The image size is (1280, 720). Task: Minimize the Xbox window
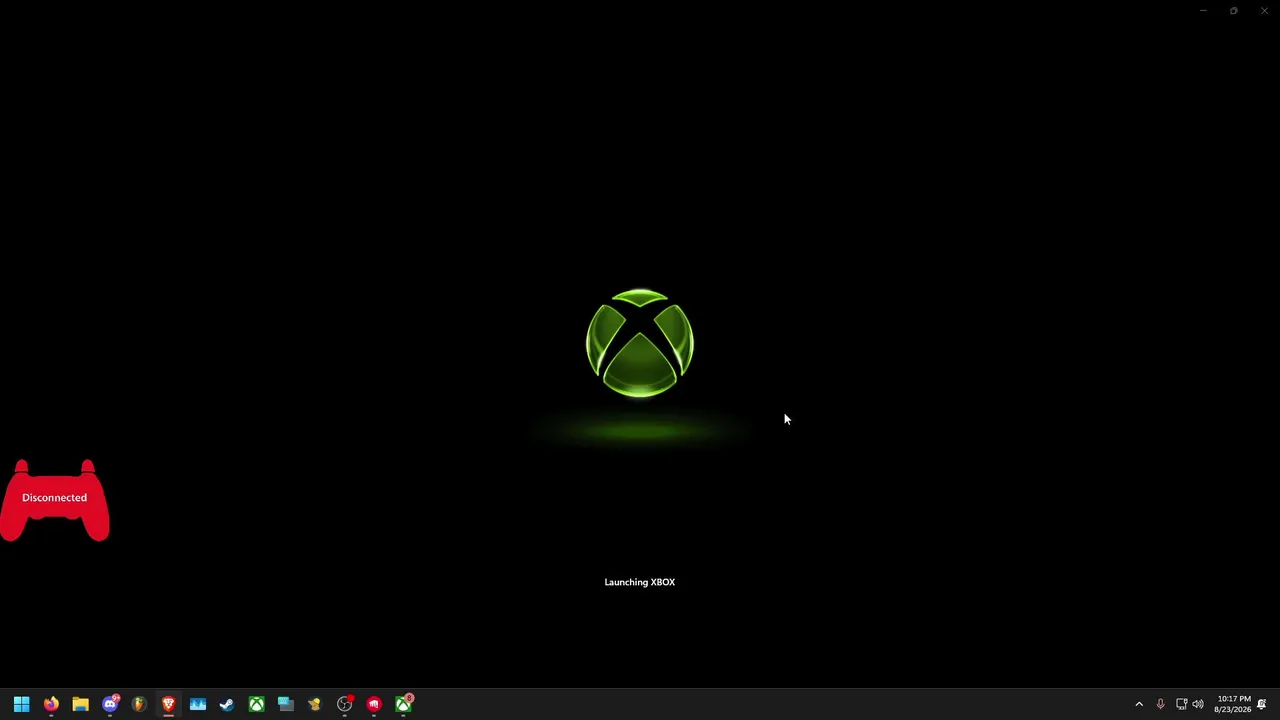(x=1203, y=11)
